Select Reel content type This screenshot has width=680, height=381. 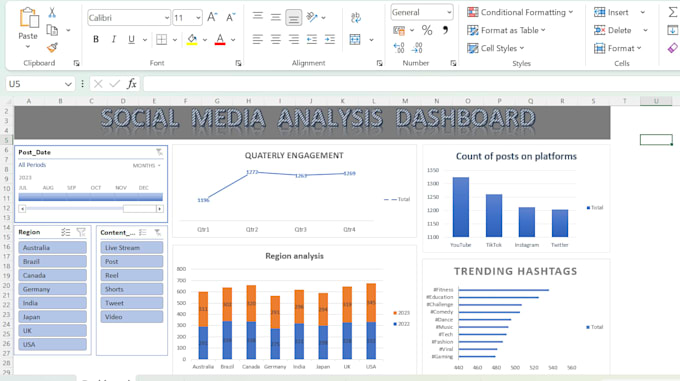point(132,275)
